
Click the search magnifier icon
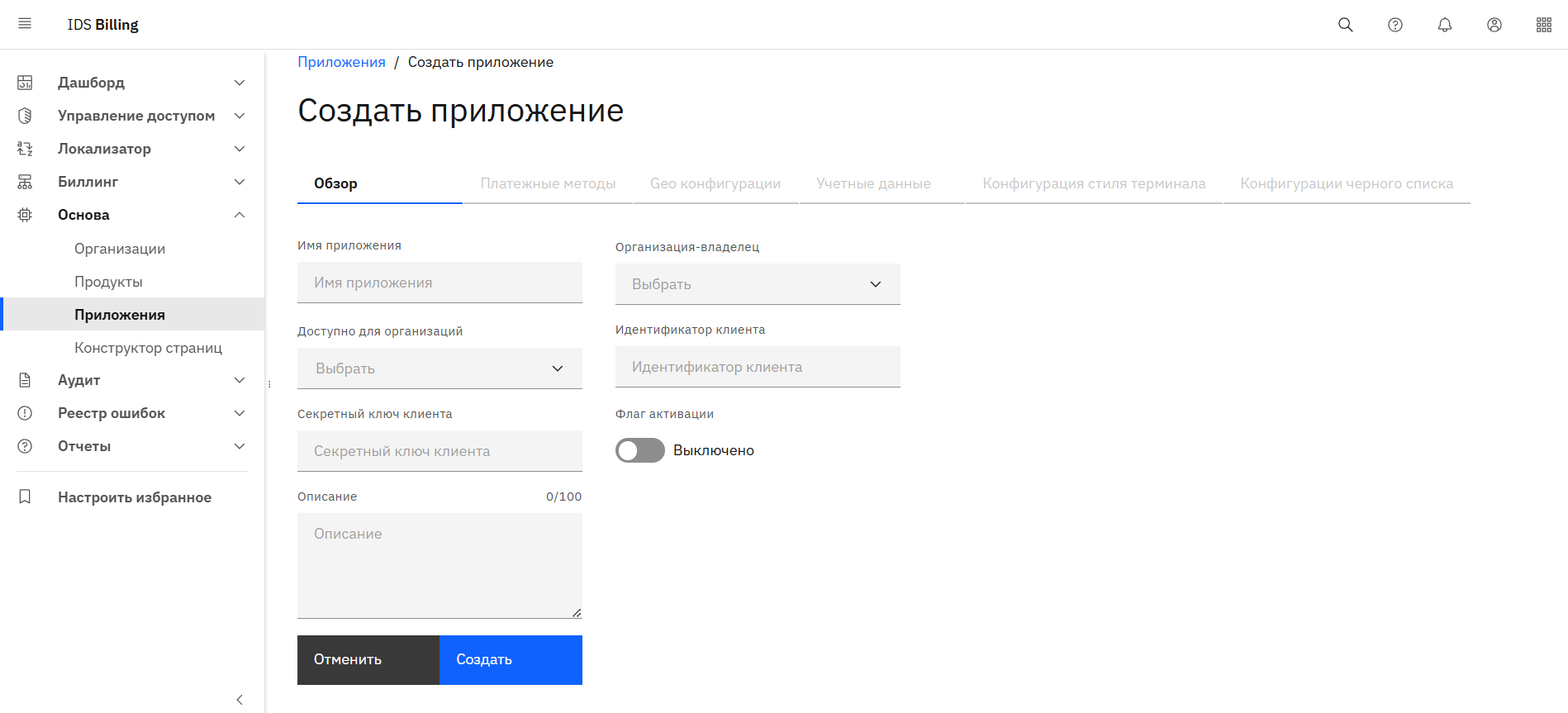point(1345,25)
